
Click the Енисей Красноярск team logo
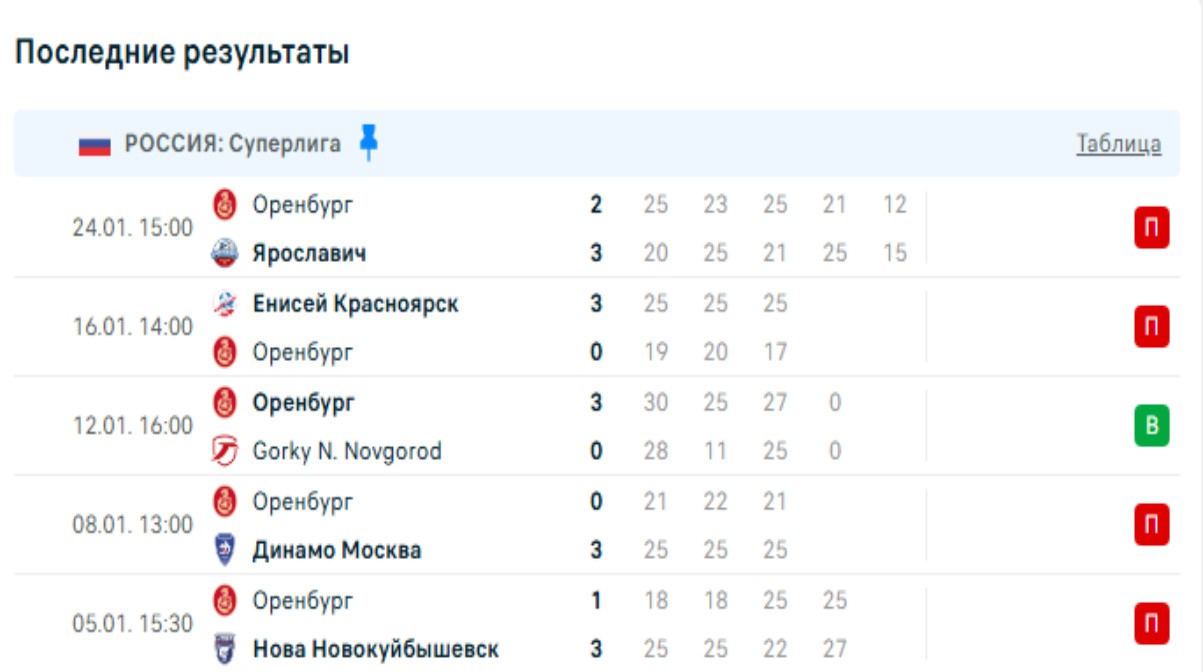[226, 303]
